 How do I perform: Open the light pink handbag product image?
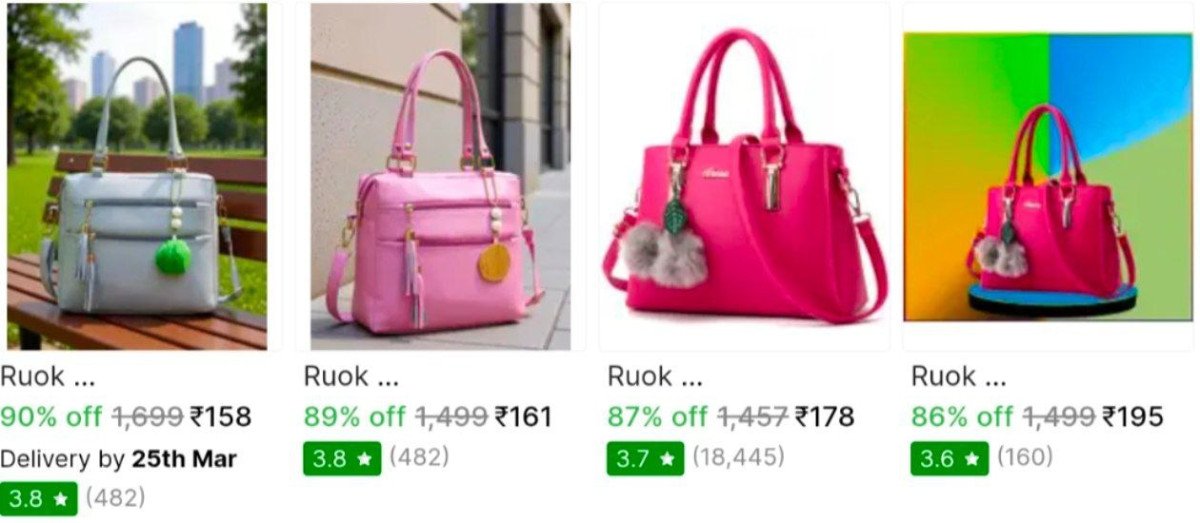point(440,176)
